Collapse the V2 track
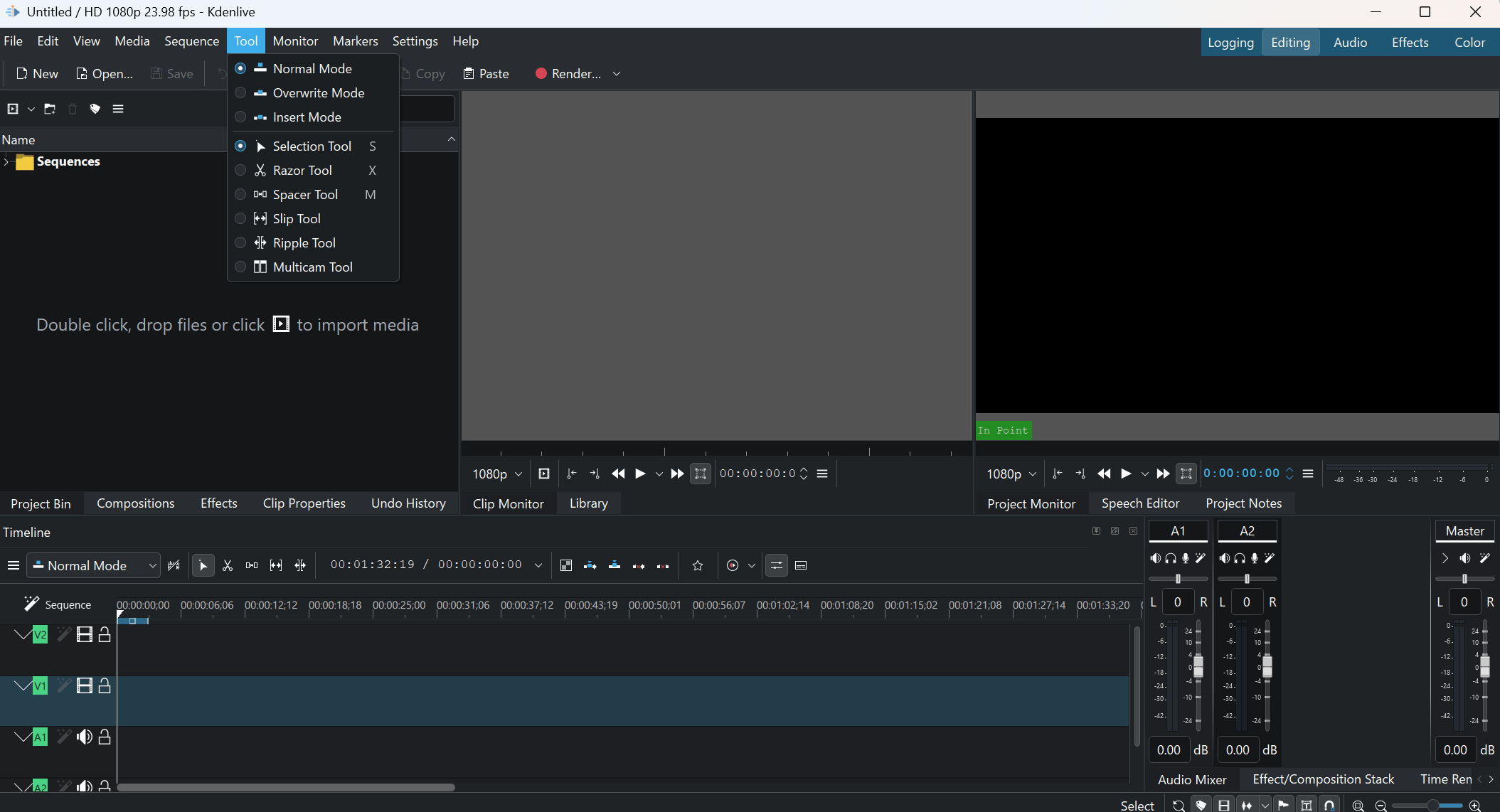 point(22,634)
